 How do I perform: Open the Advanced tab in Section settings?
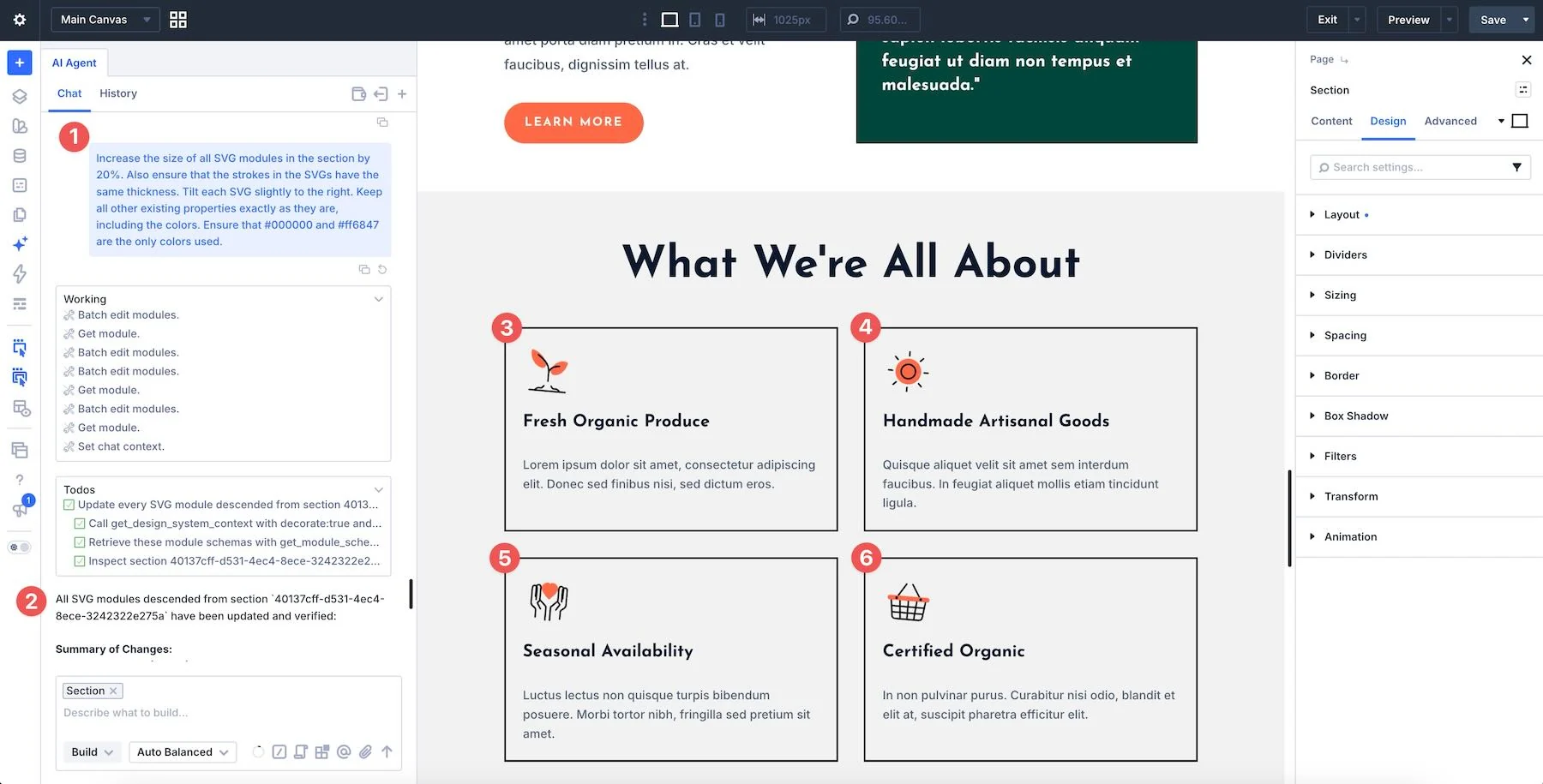(x=1450, y=121)
